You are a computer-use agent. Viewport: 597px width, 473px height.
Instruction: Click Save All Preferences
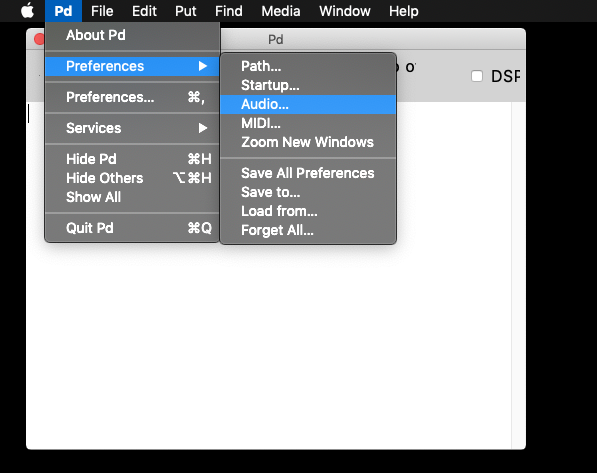(x=308, y=173)
